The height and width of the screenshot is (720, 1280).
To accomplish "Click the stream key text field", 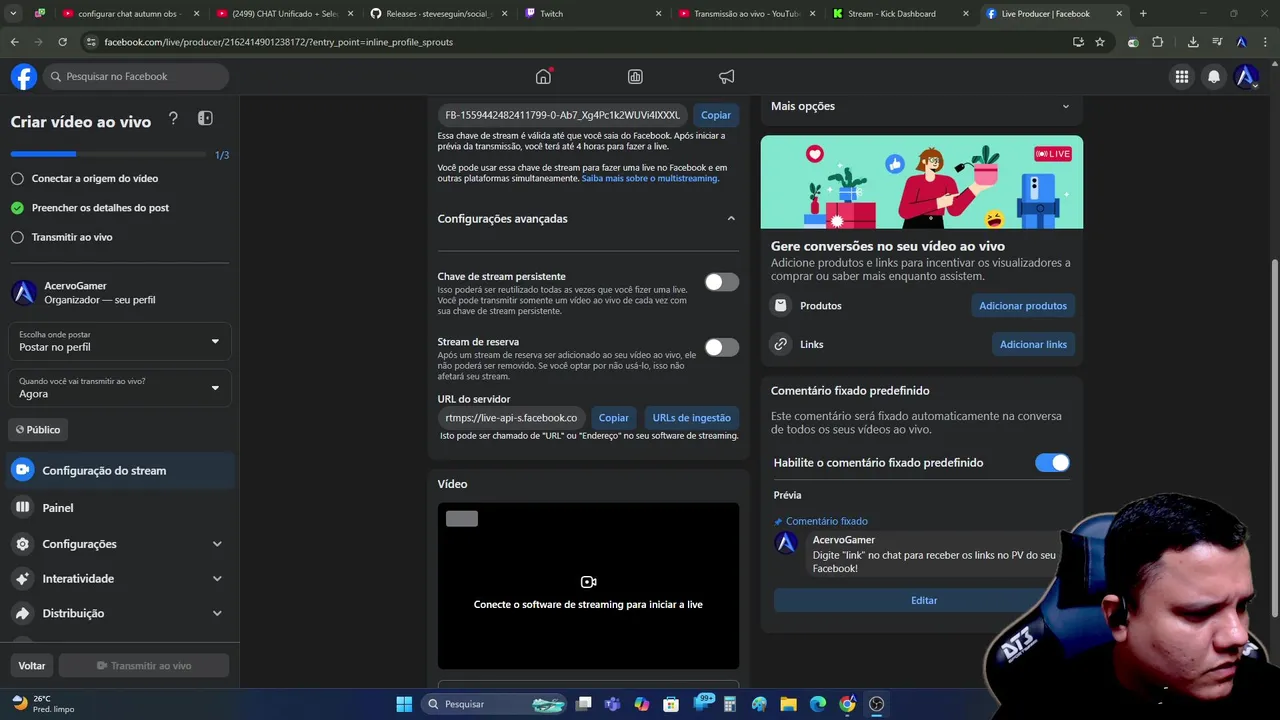I will pos(562,115).
